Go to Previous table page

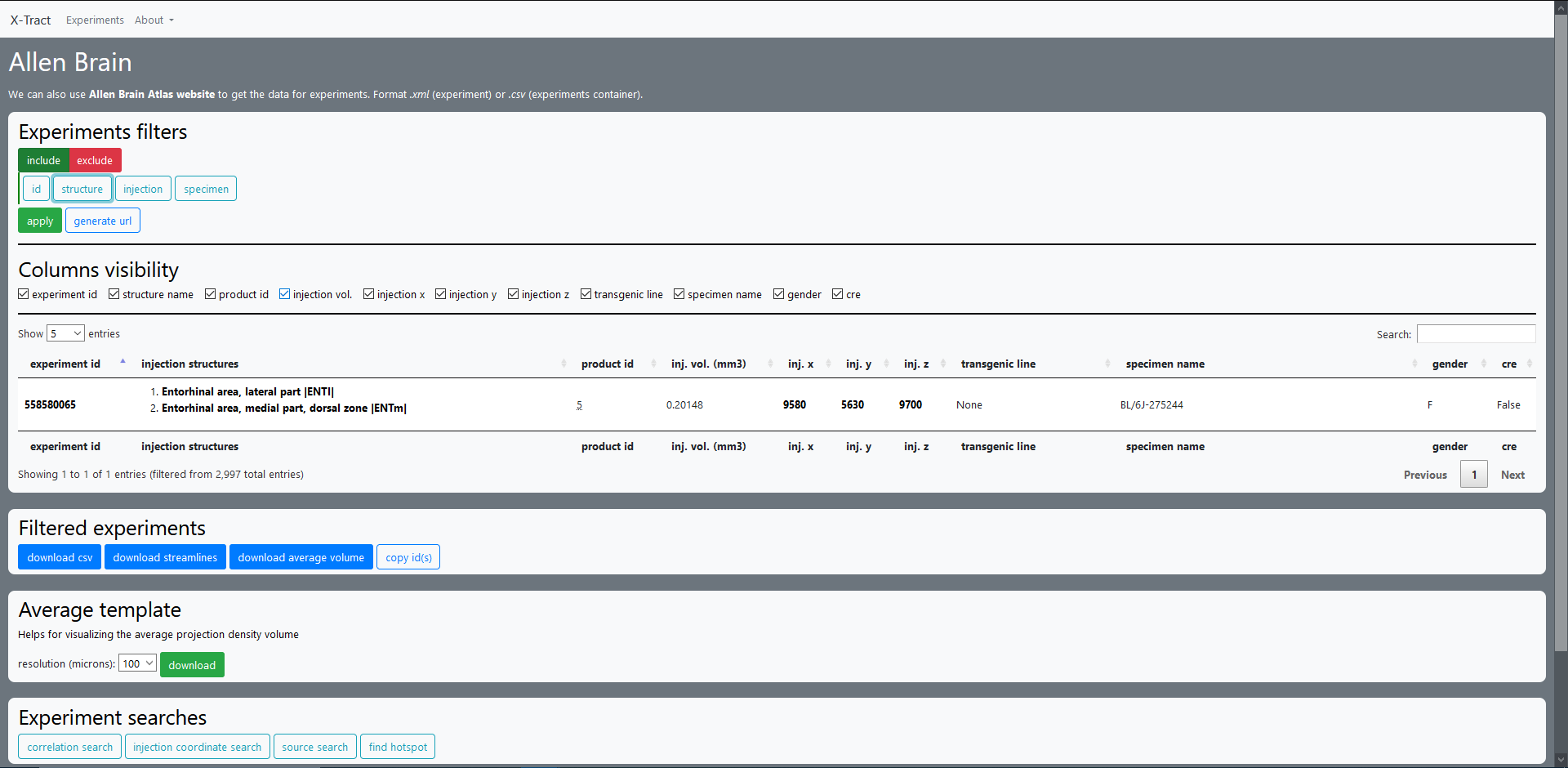pyautogui.click(x=1425, y=475)
